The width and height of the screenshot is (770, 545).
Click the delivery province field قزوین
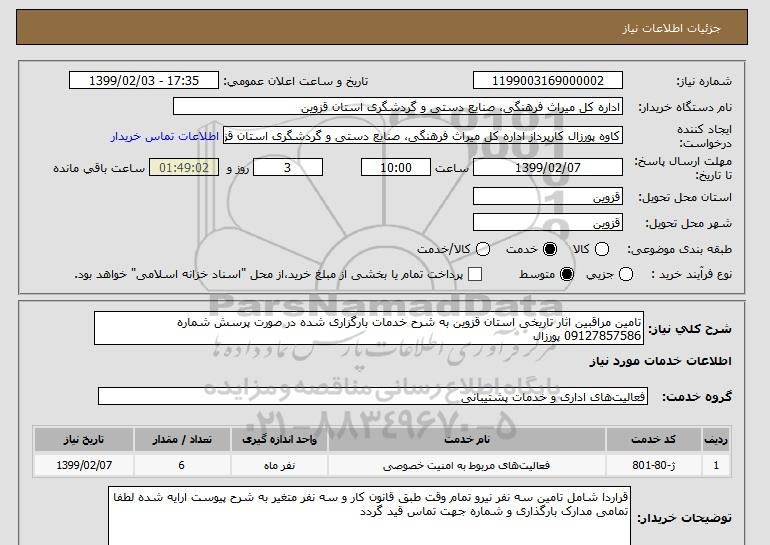(548, 197)
